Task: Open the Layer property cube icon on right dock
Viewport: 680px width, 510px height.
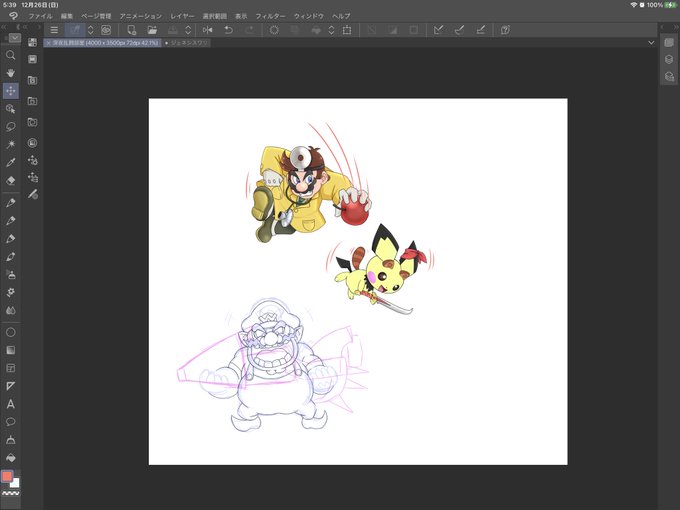Action: (669, 59)
